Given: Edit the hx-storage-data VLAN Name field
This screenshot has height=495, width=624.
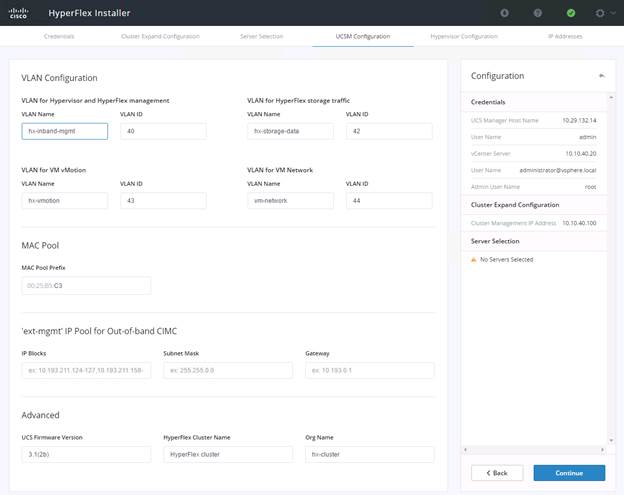Looking at the screenshot, I should [290, 131].
